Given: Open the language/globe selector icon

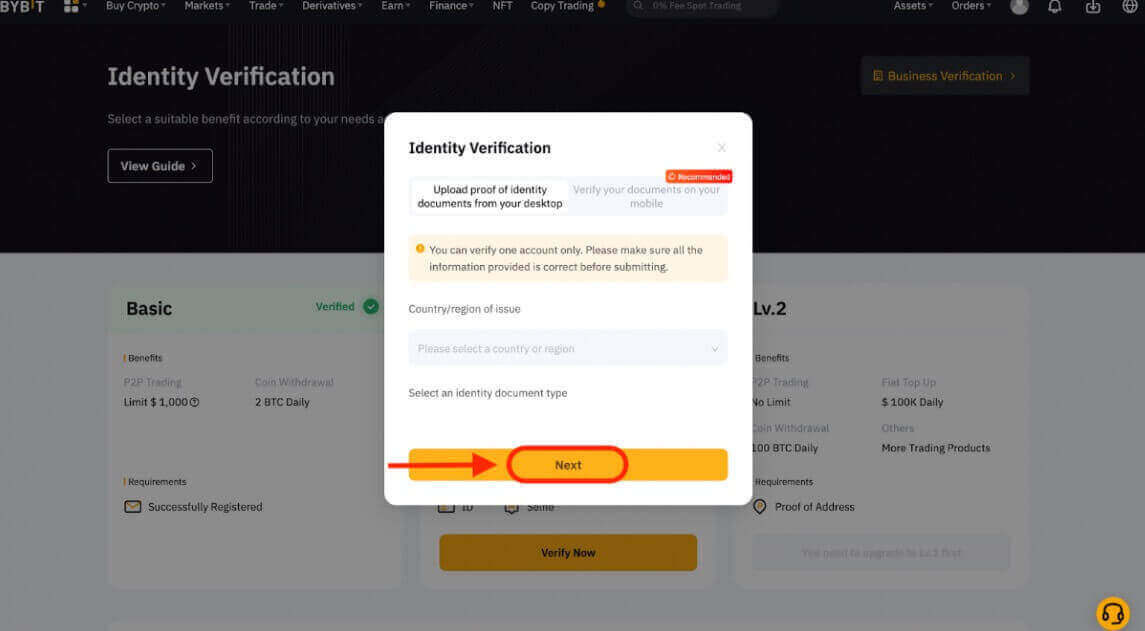Looking at the screenshot, I should pos(1129,7).
